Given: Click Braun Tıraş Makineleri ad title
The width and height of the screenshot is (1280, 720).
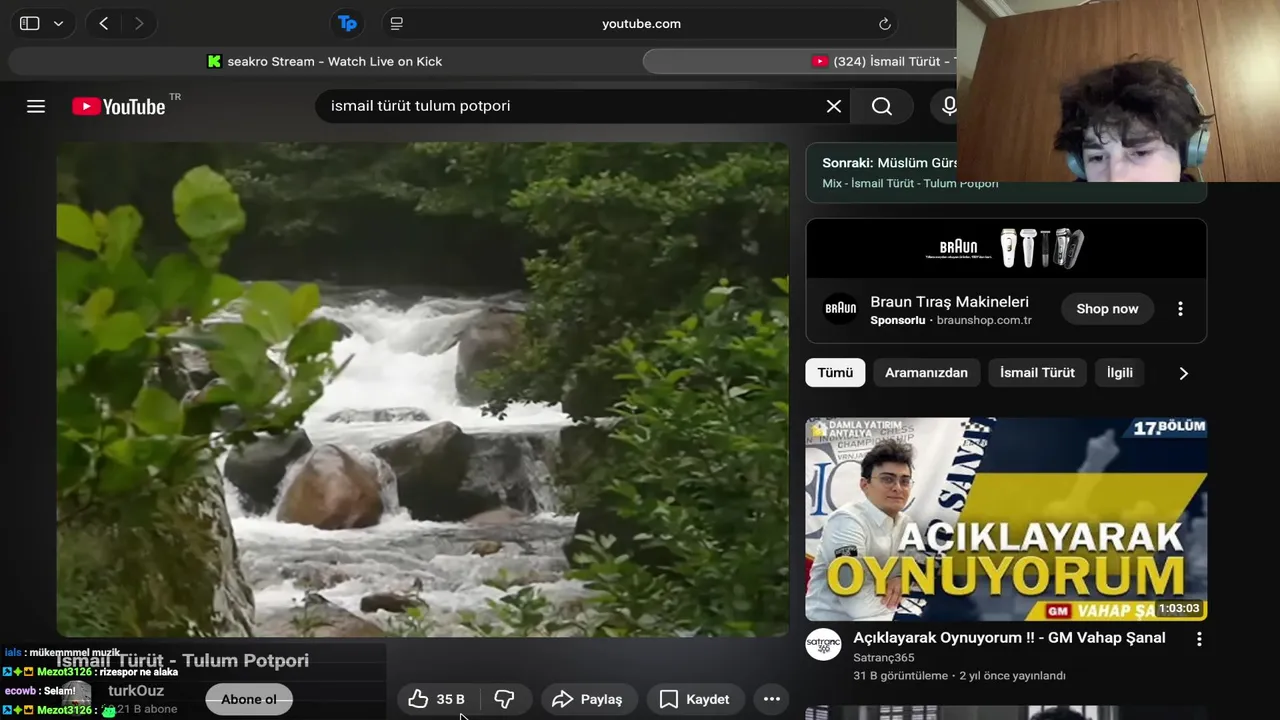Looking at the screenshot, I should coord(949,301).
